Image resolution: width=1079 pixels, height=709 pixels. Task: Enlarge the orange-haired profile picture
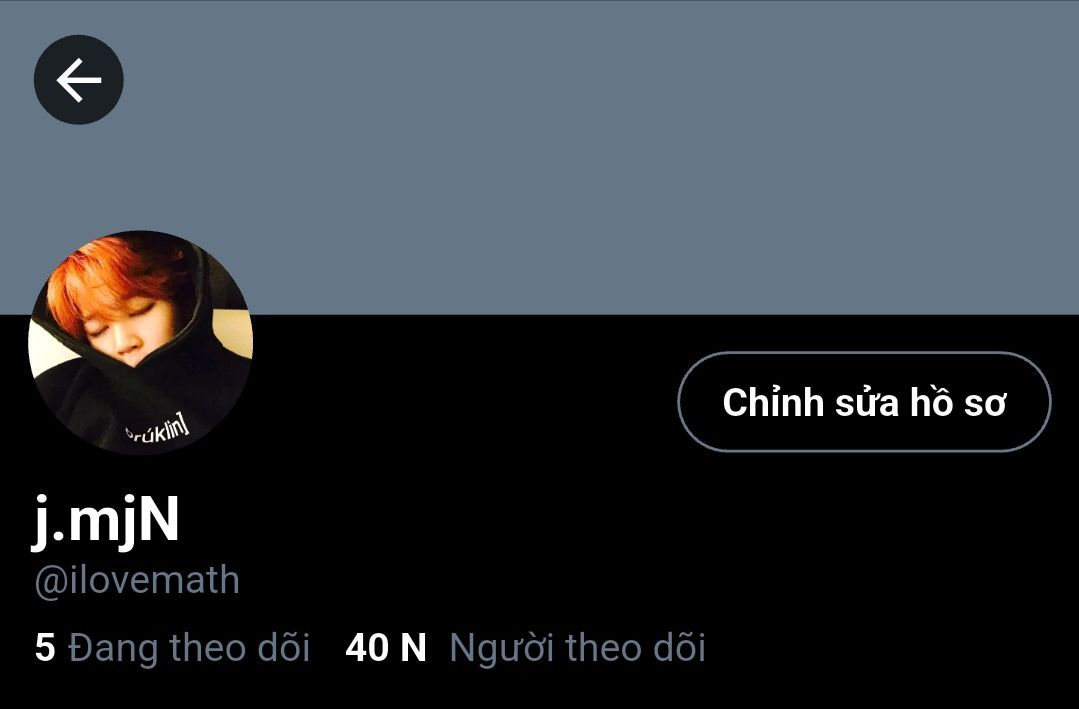click(x=140, y=342)
